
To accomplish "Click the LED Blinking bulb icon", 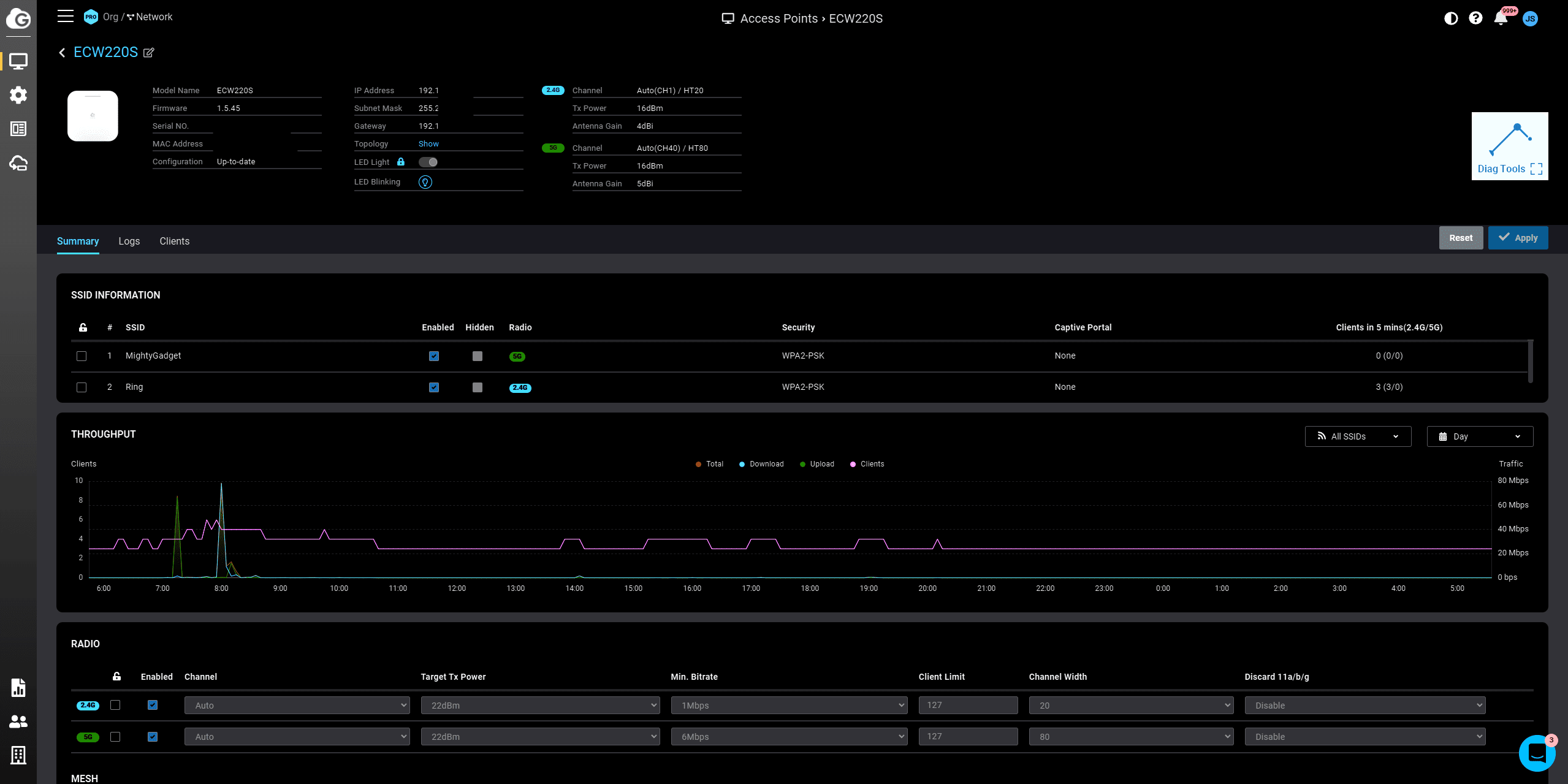I will [x=425, y=182].
